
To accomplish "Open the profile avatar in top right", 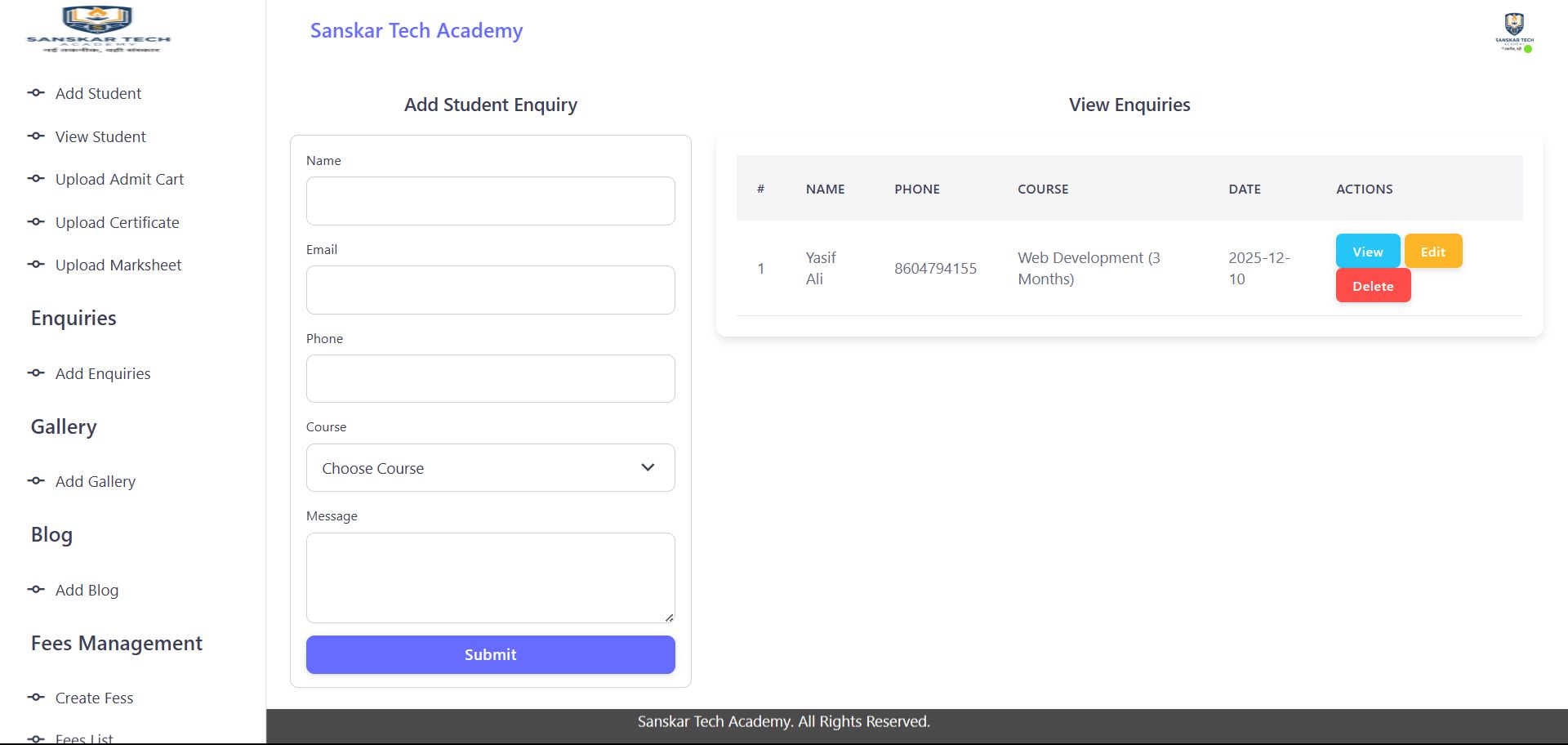I will click(x=1514, y=33).
